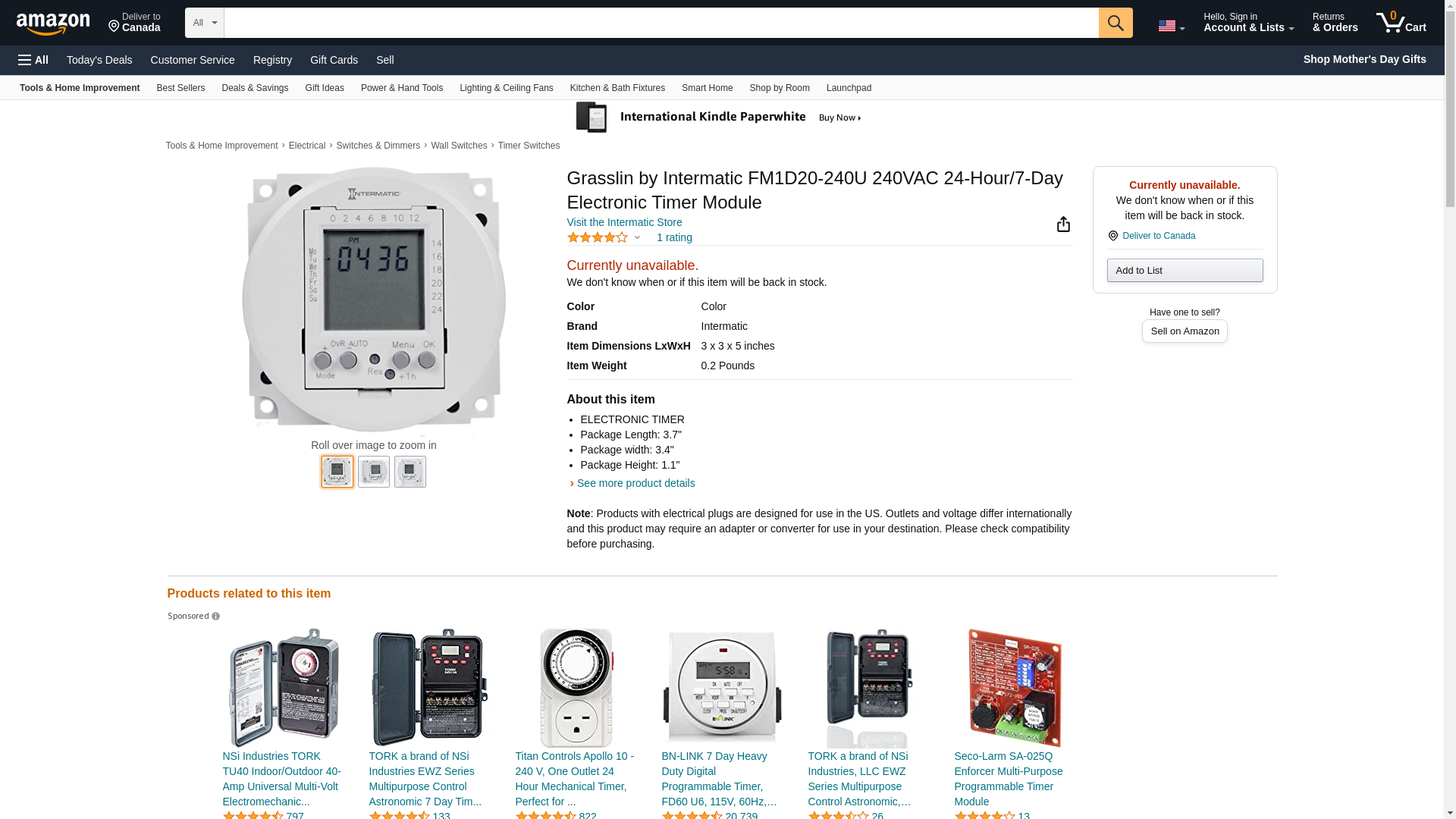The width and height of the screenshot is (1456, 819).
Task: Click the US flag language selector
Action: 1171,26
